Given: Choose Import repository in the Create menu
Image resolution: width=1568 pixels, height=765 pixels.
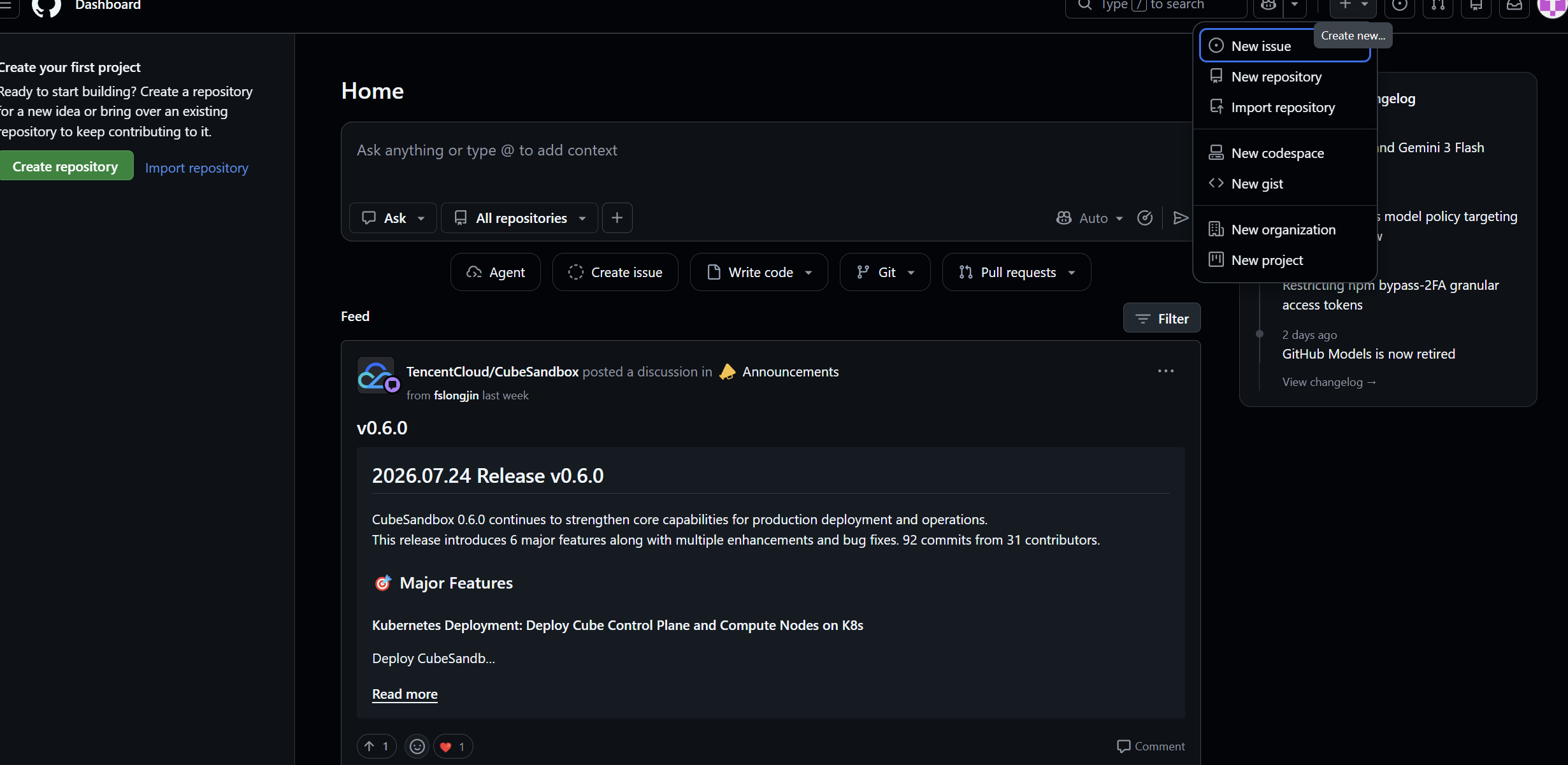Looking at the screenshot, I should click(1285, 107).
